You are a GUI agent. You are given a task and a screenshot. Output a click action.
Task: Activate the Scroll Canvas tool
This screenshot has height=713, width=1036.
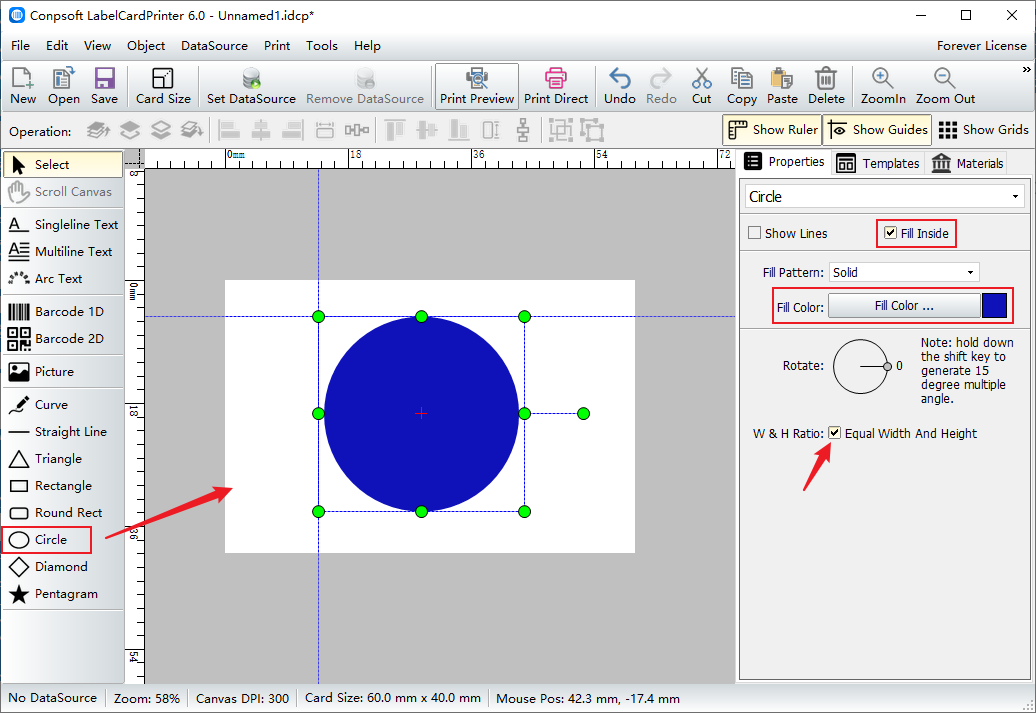(63, 192)
